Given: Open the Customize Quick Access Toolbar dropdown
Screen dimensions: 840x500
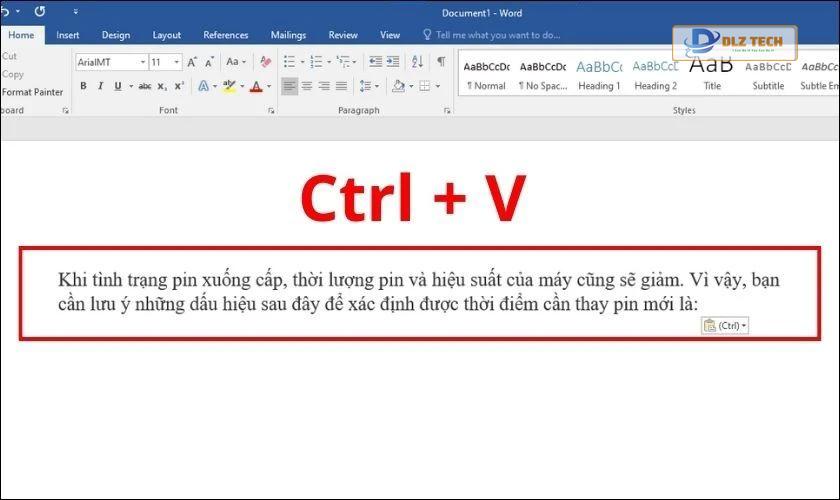Looking at the screenshot, I should (76, 11).
